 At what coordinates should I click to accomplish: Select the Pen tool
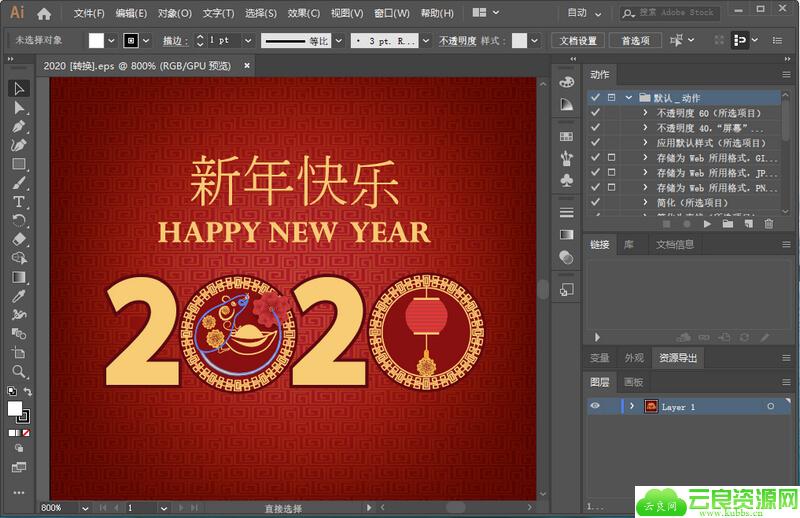coord(19,126)
